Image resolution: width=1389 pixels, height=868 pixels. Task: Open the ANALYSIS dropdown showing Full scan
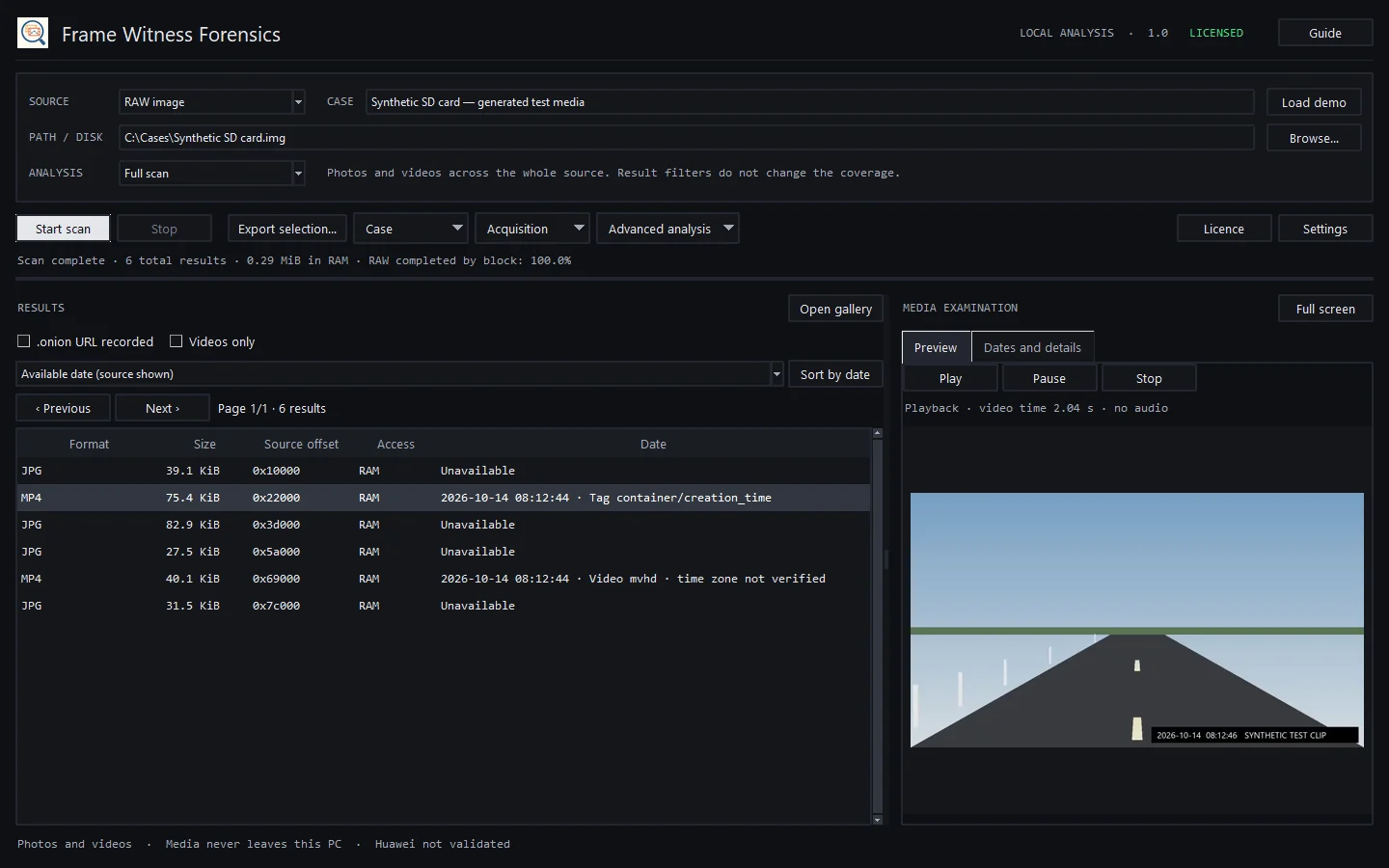click(x=212, y=173)
